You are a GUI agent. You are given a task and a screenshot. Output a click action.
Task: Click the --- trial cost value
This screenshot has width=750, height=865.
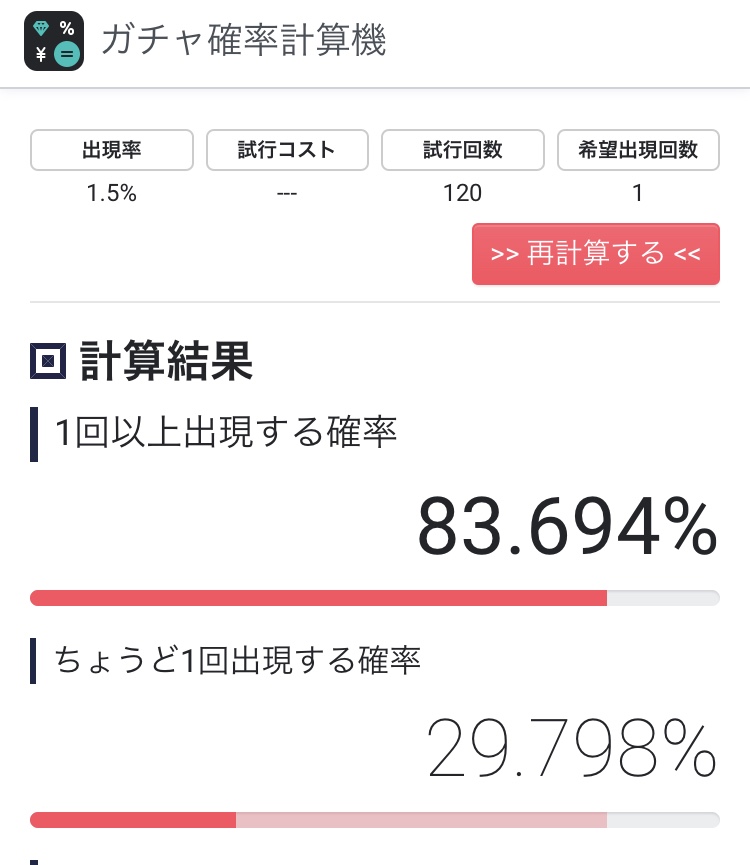(287, 193)
